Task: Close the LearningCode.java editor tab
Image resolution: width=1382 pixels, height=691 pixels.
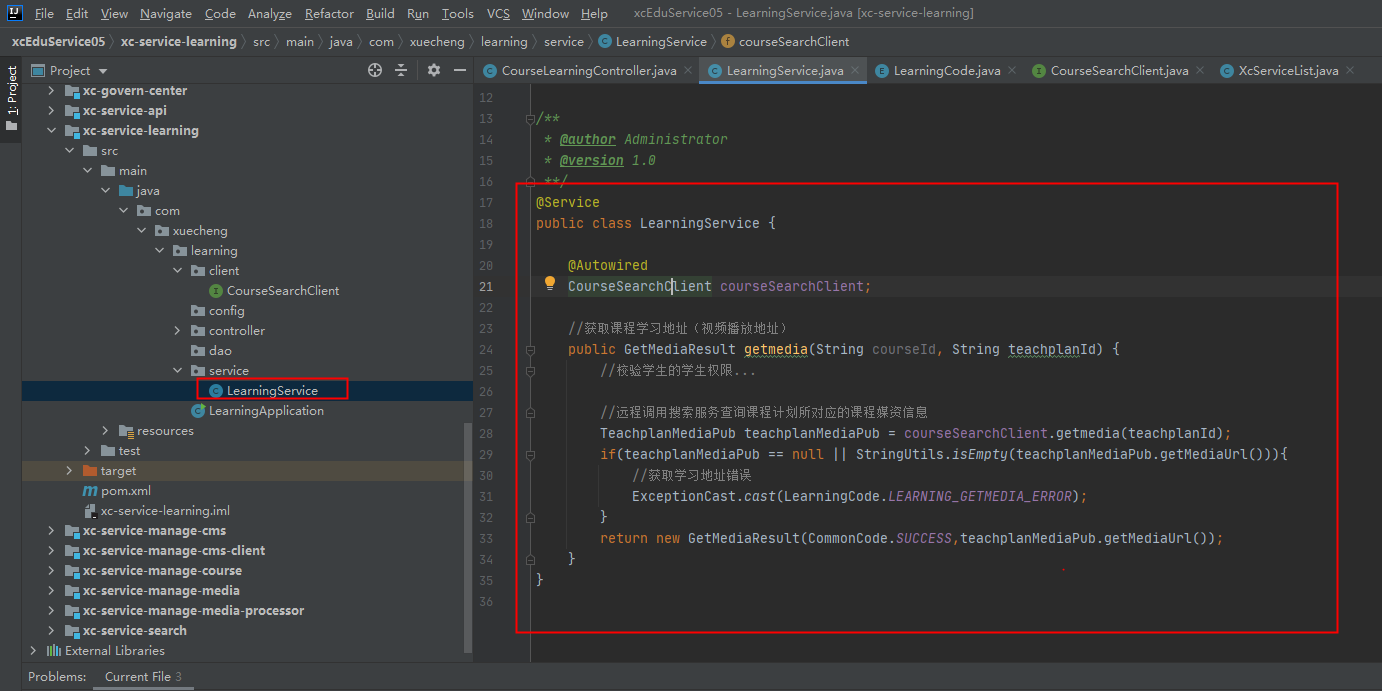Action: 1012,70
